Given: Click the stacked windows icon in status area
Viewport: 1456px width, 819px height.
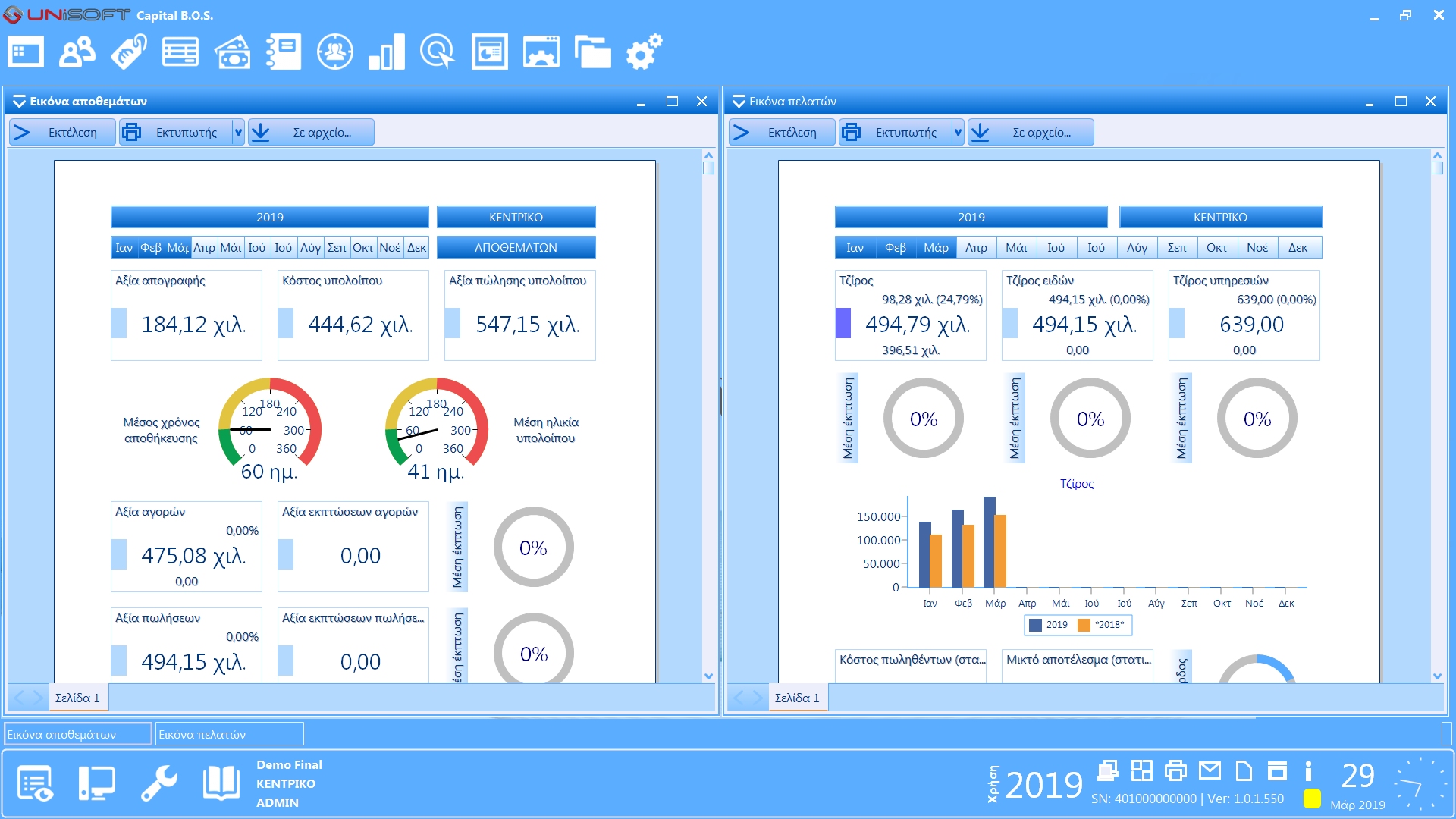Looking at the screenshot, I should (x=1107, y=771).
